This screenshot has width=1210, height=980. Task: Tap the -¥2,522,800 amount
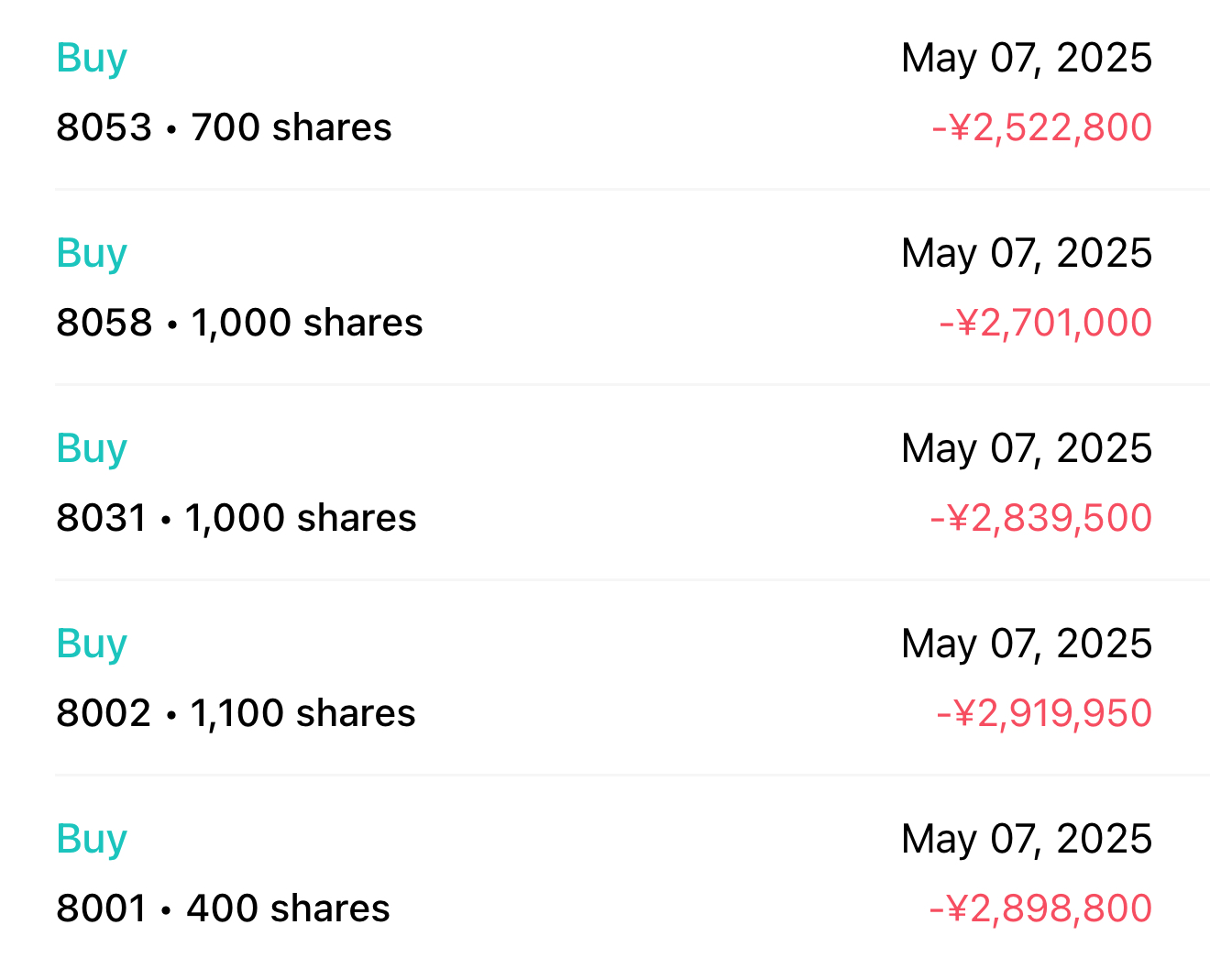[1041, 127]
